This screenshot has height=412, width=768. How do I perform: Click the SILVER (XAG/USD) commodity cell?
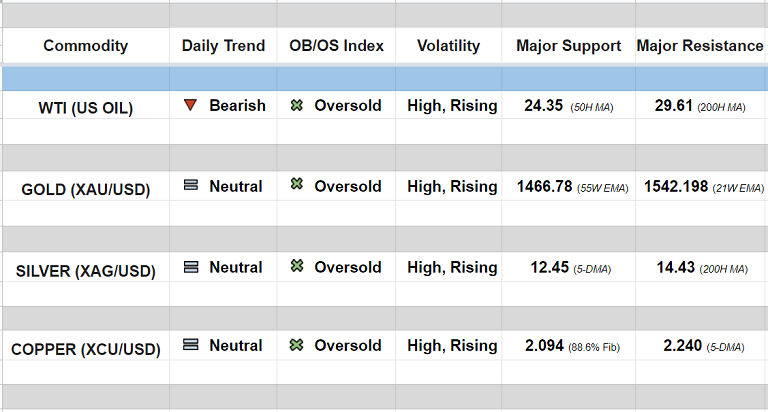click(x=86, y=270)
